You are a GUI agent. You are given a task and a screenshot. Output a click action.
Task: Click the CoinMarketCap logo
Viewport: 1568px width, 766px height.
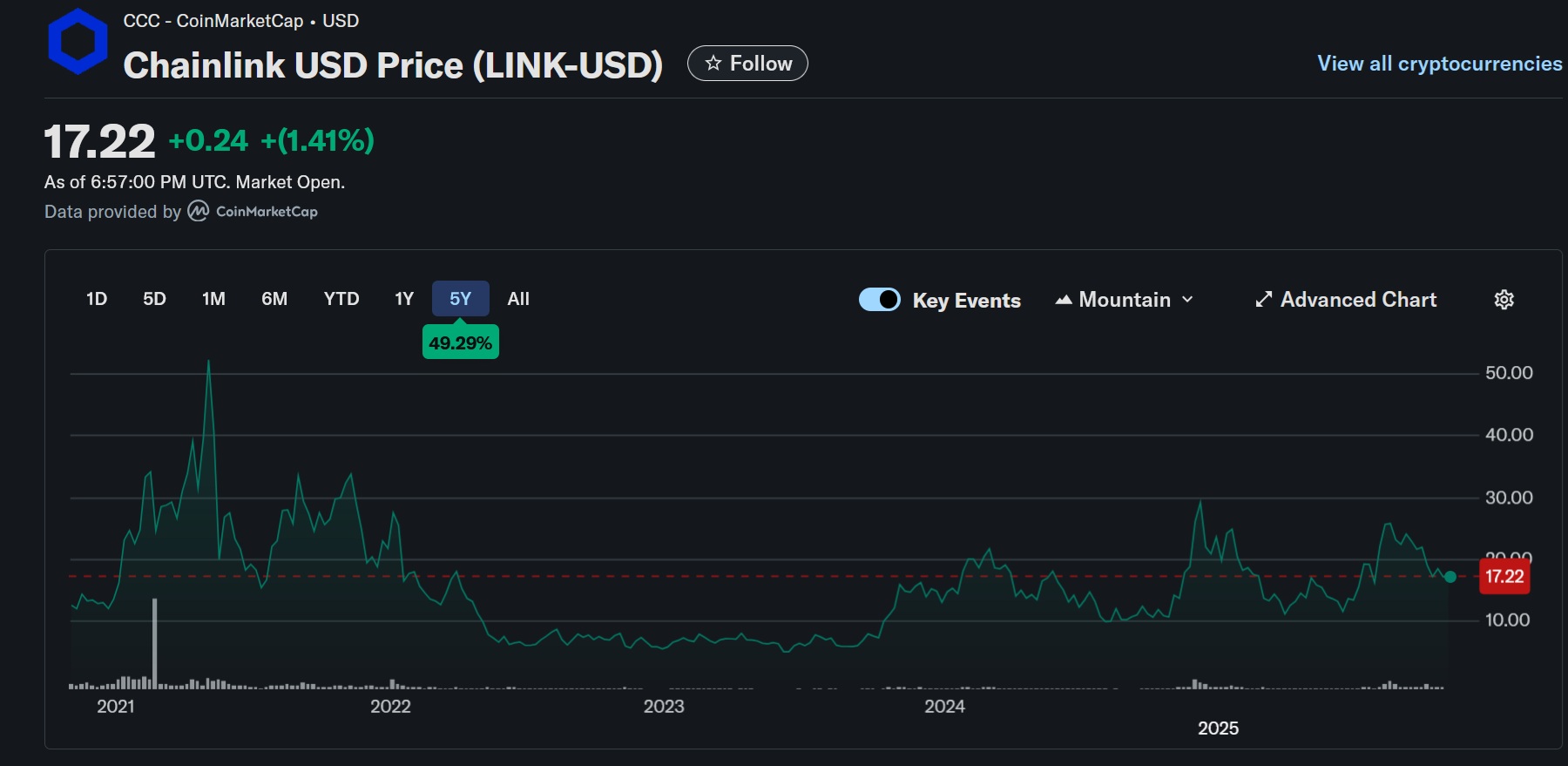tap(253, 211)
